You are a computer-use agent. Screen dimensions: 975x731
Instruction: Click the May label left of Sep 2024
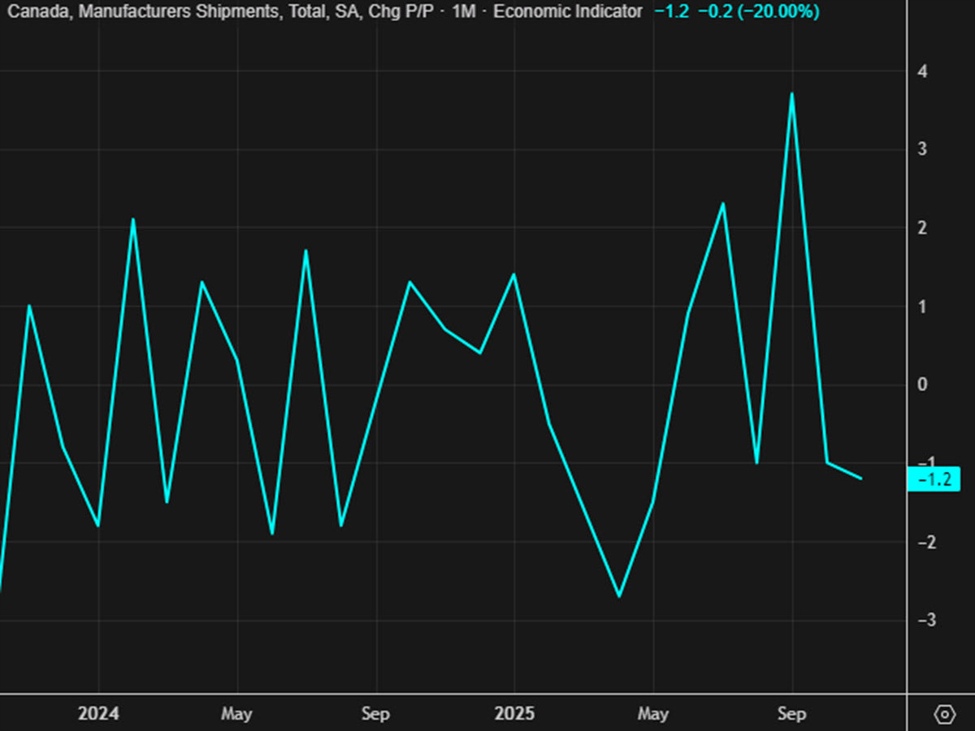[236, 714]
